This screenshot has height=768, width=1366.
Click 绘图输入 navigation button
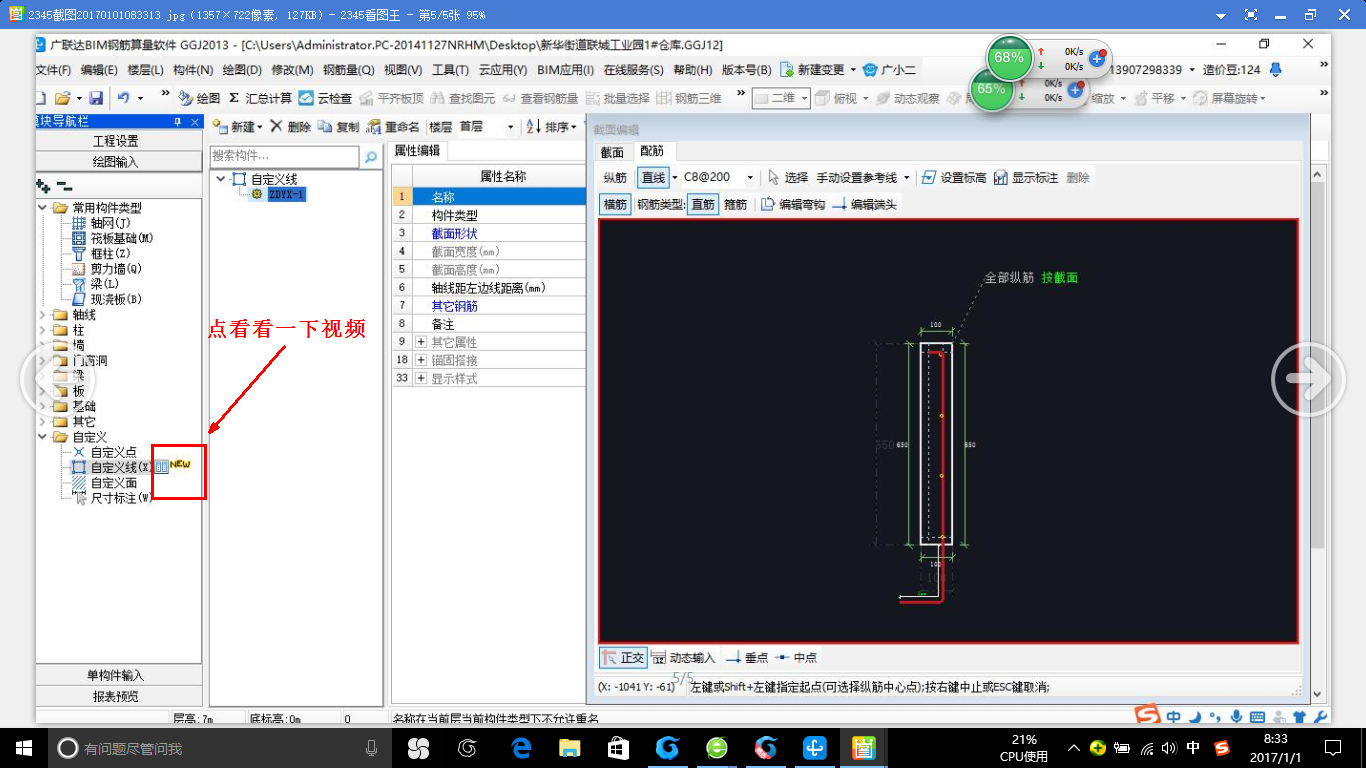point(118,161)
